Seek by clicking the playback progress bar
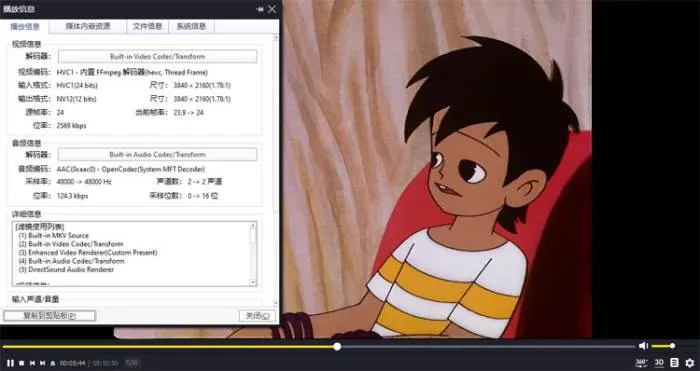Image resolution: width=700 pixels, height=371 pixels. pyautogui.click(x=318, y=346)
